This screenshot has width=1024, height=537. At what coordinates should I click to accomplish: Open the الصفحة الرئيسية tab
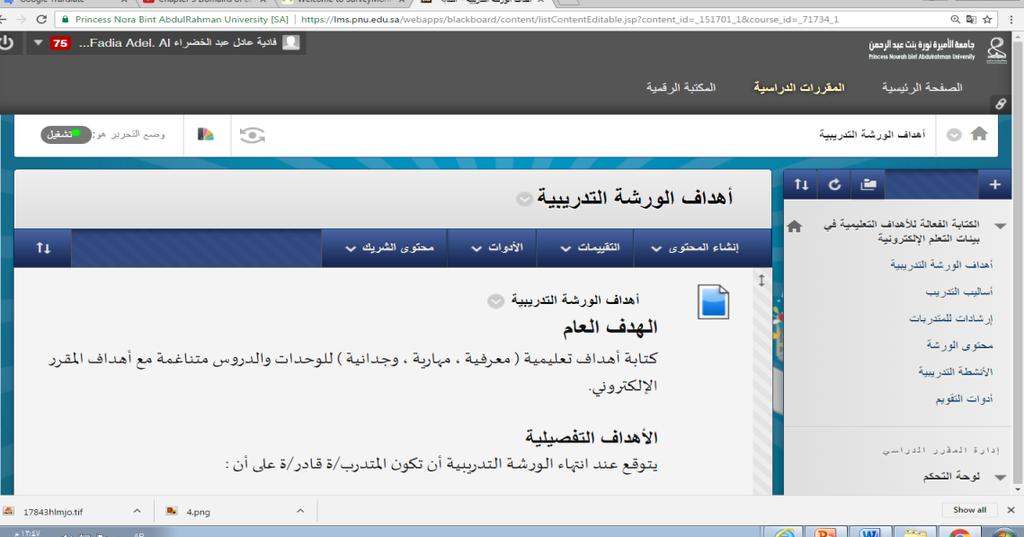[x=921, y=87]
